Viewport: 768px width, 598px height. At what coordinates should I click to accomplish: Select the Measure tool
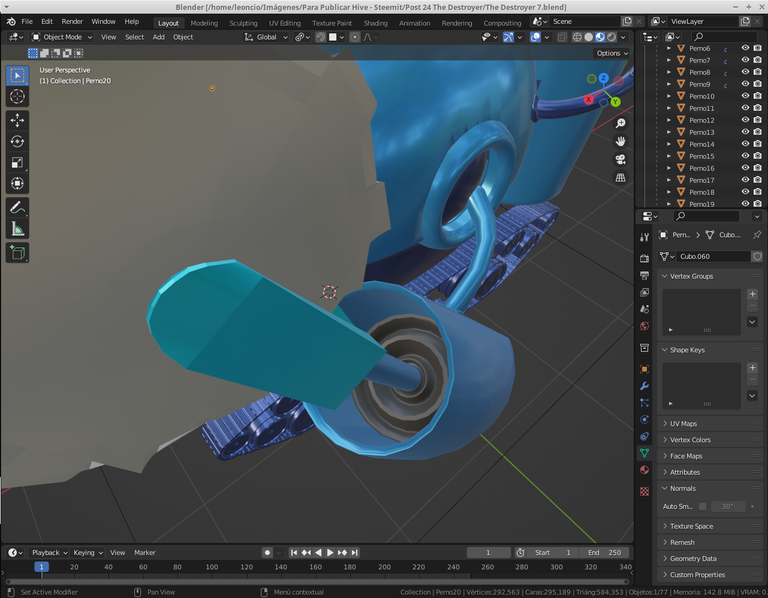pos(17,229)
